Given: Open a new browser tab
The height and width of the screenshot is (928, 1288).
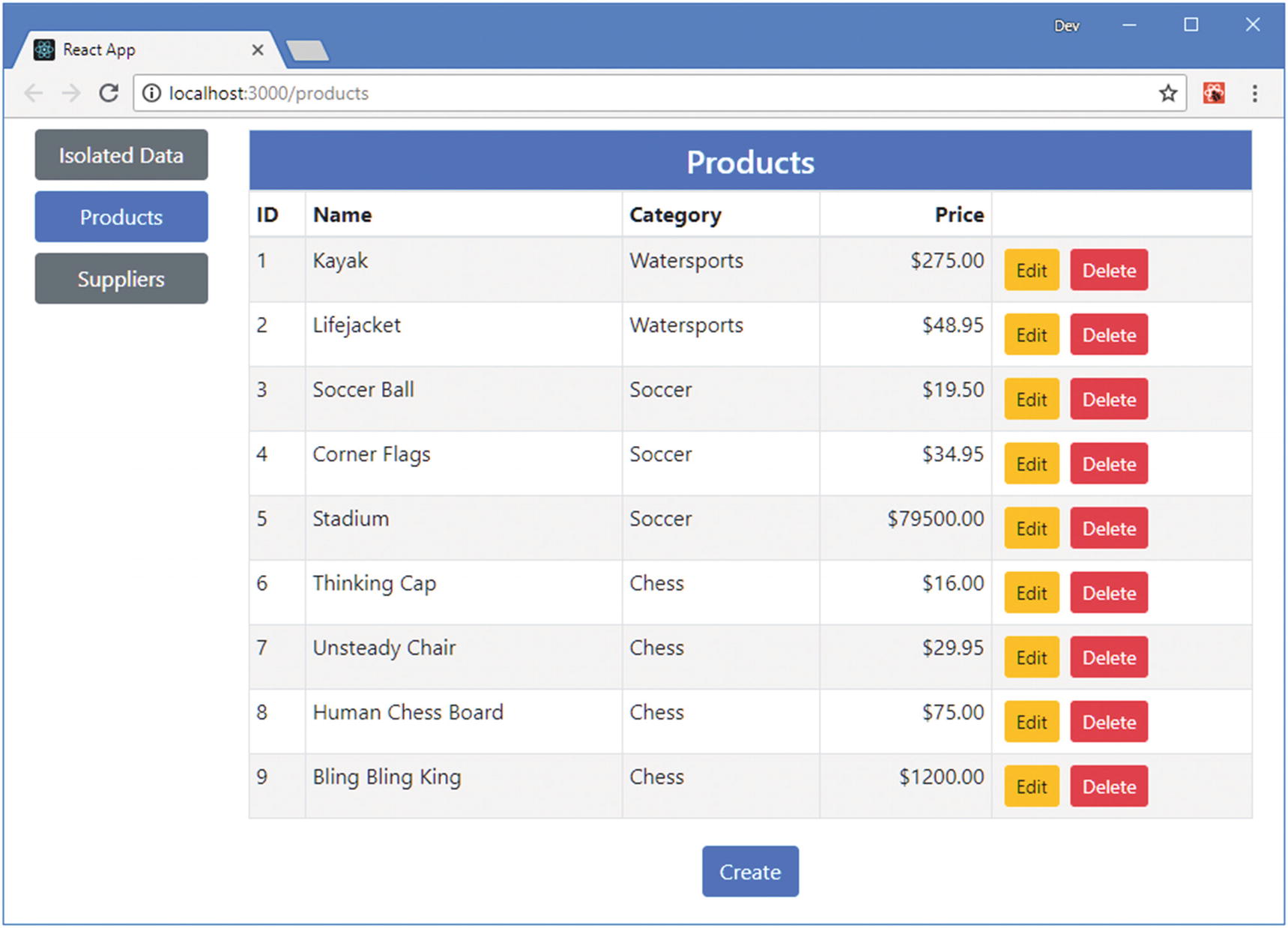Looking at the screenshot, I should (307, 50).
